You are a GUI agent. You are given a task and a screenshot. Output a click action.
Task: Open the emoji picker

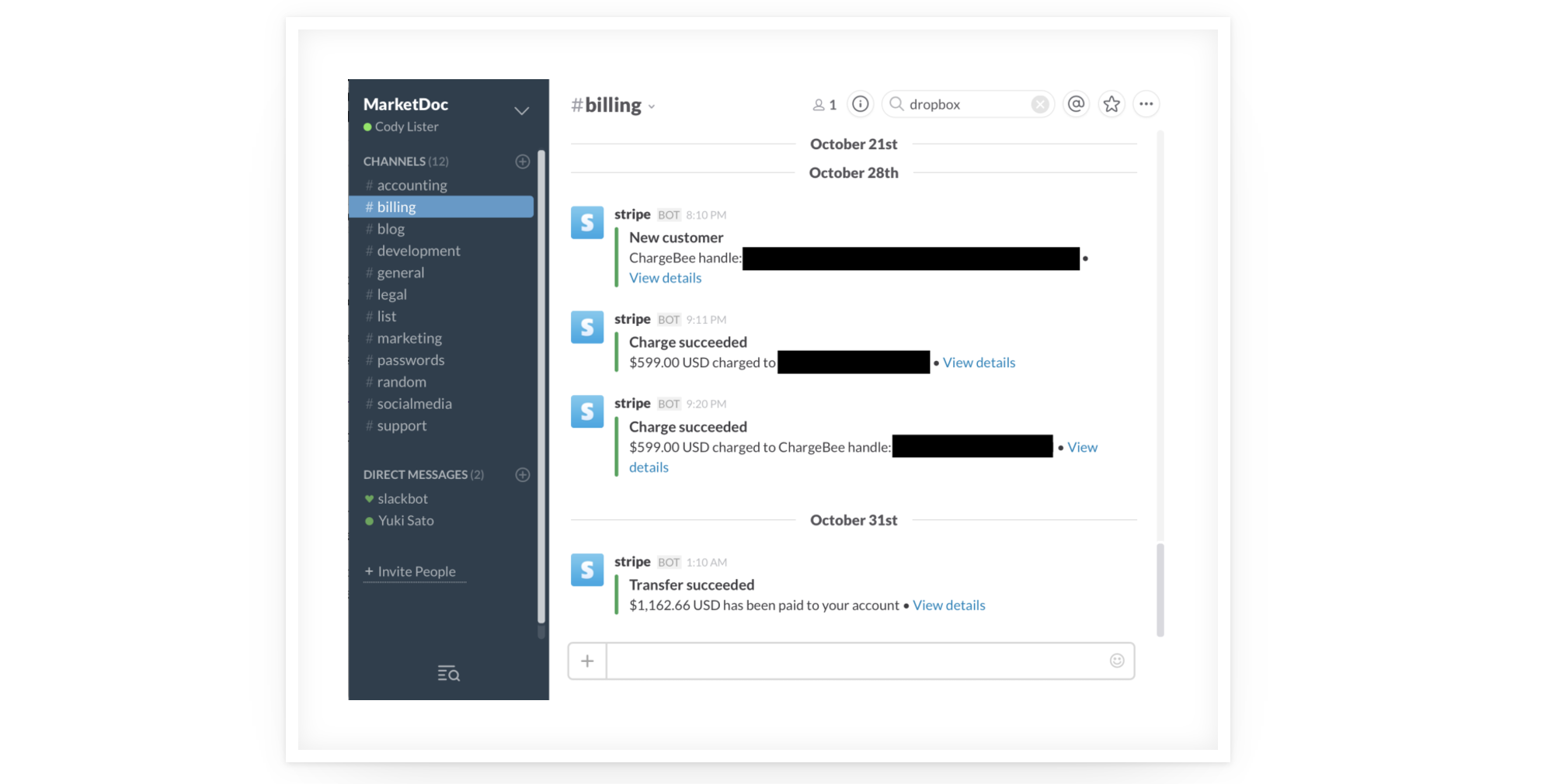(1116, 661)
